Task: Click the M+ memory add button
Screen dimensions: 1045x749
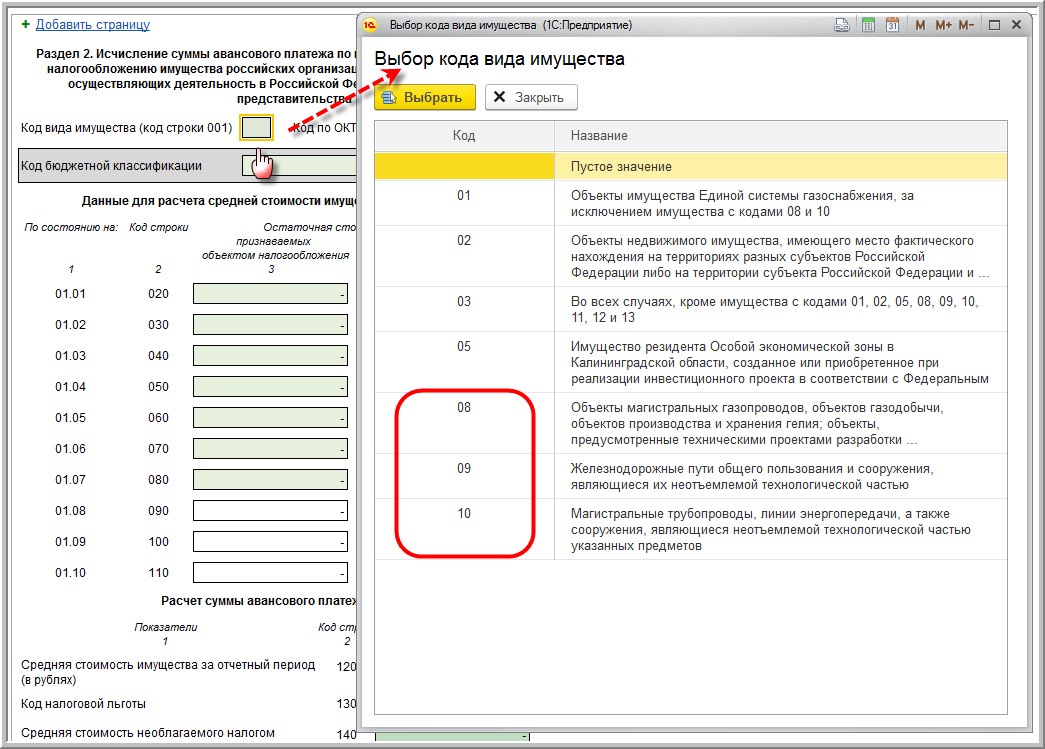Action: [x=943, y=25]
